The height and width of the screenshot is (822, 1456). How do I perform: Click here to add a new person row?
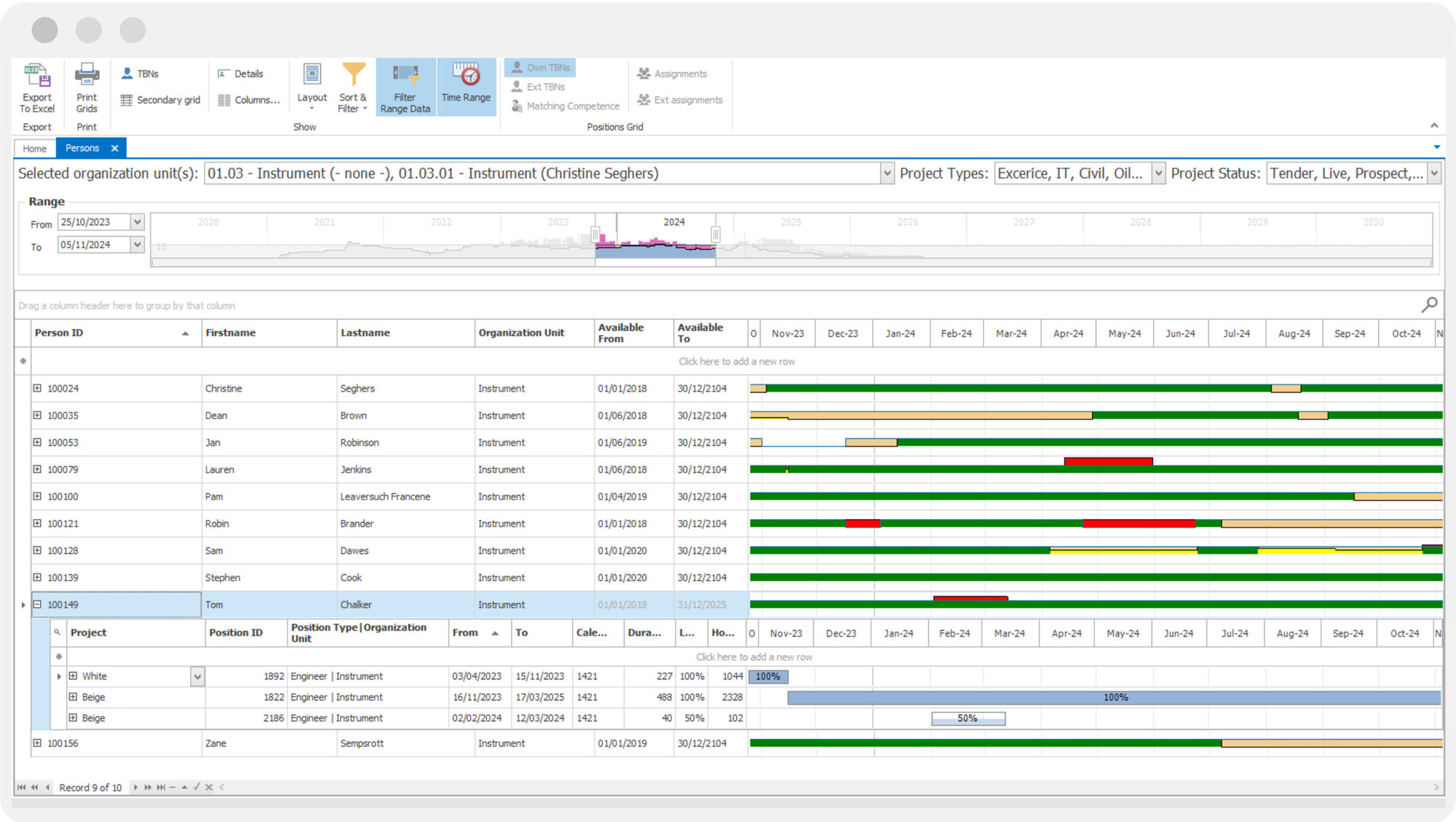click(737, 361)
